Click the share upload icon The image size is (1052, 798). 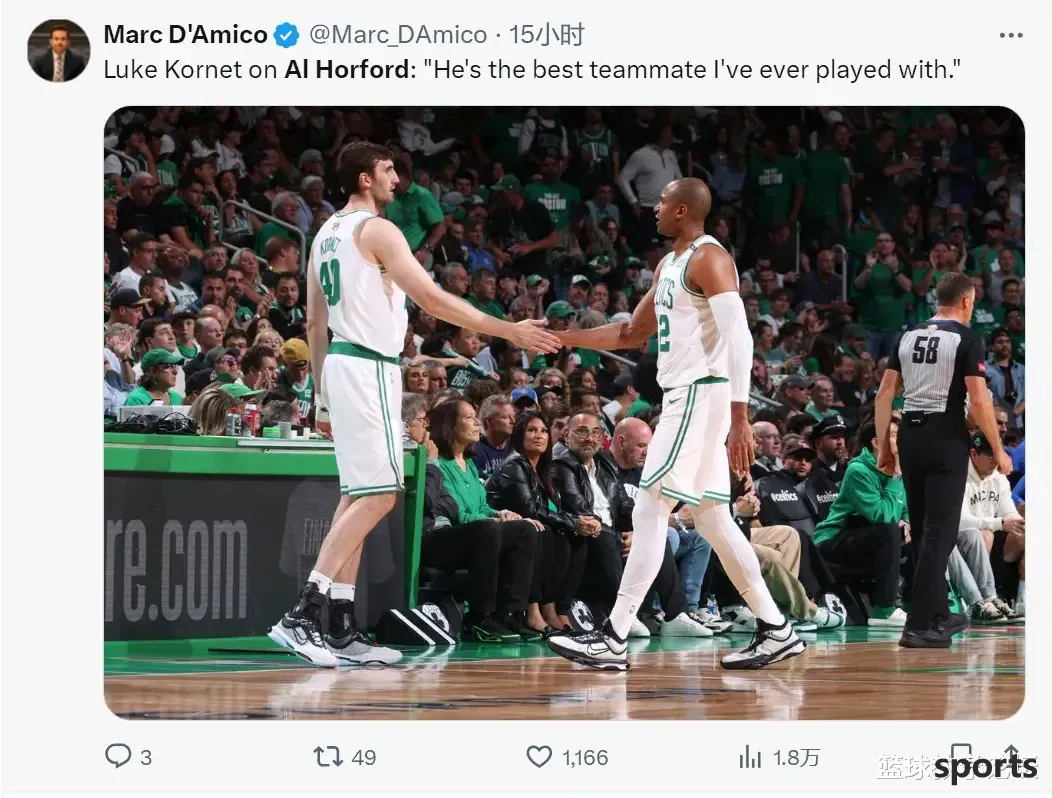(1012, 756)
